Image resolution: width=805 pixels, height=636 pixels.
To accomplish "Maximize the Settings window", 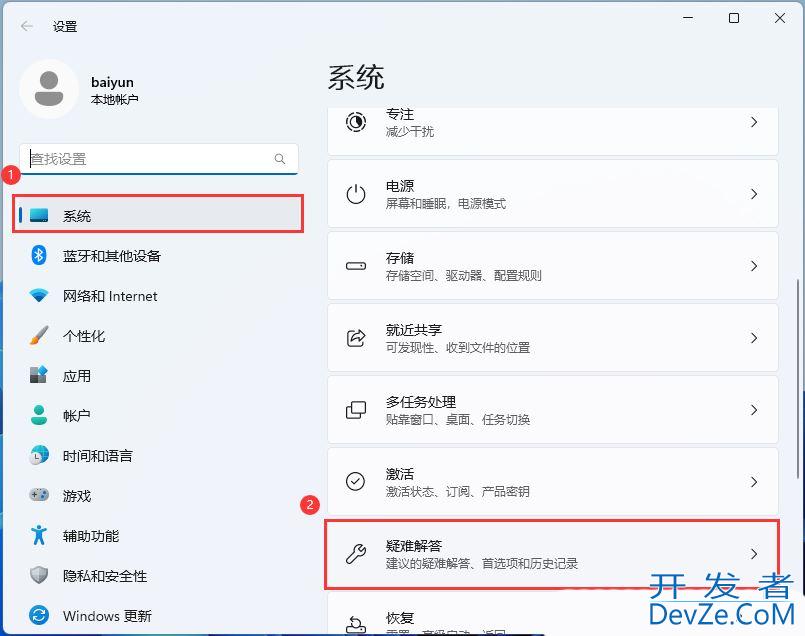I will (x=734, y=18).
